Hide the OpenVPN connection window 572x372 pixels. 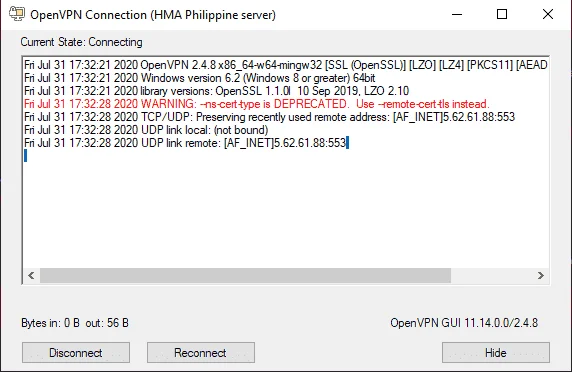tap(496, 352)
